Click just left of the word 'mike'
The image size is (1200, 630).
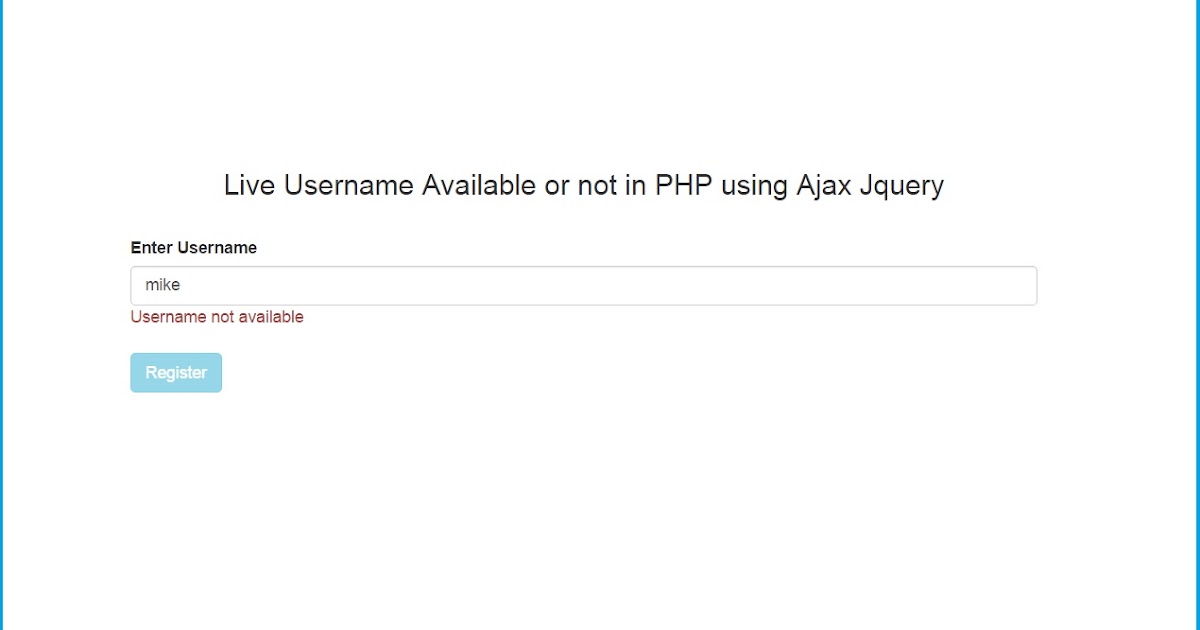[x=141, y=284]
